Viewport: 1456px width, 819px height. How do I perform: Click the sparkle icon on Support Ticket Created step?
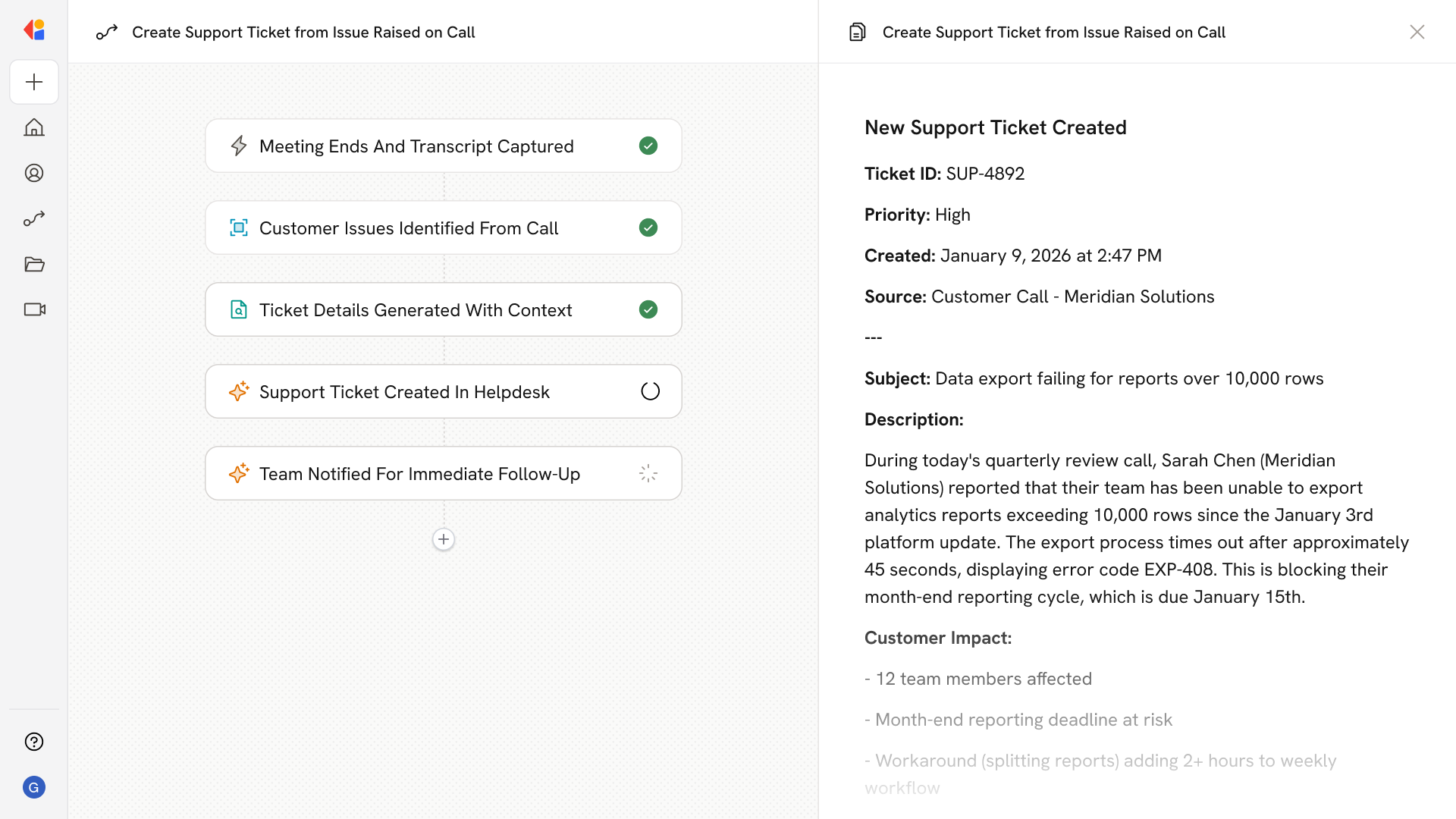(239, 391)
